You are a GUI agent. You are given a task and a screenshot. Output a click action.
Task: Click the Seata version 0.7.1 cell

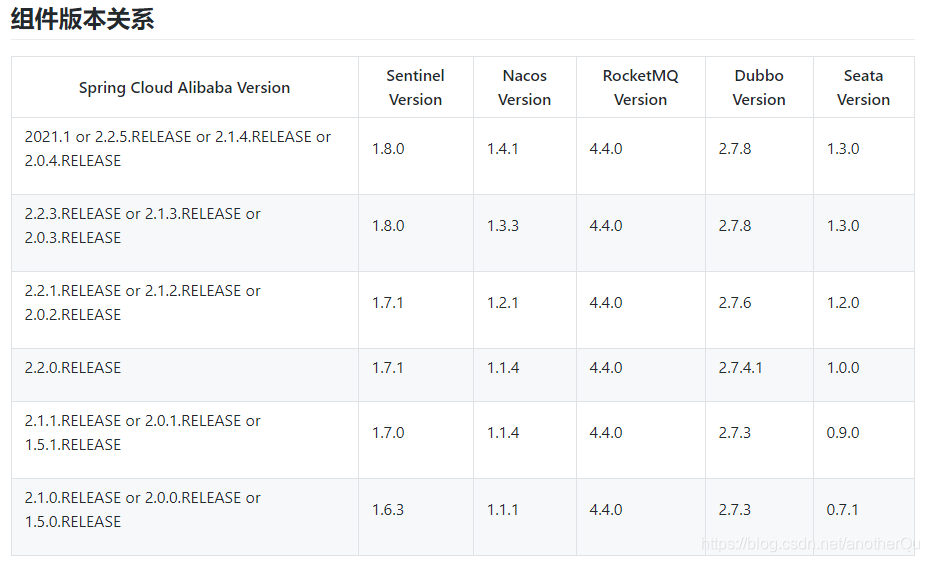click(863, 517)
